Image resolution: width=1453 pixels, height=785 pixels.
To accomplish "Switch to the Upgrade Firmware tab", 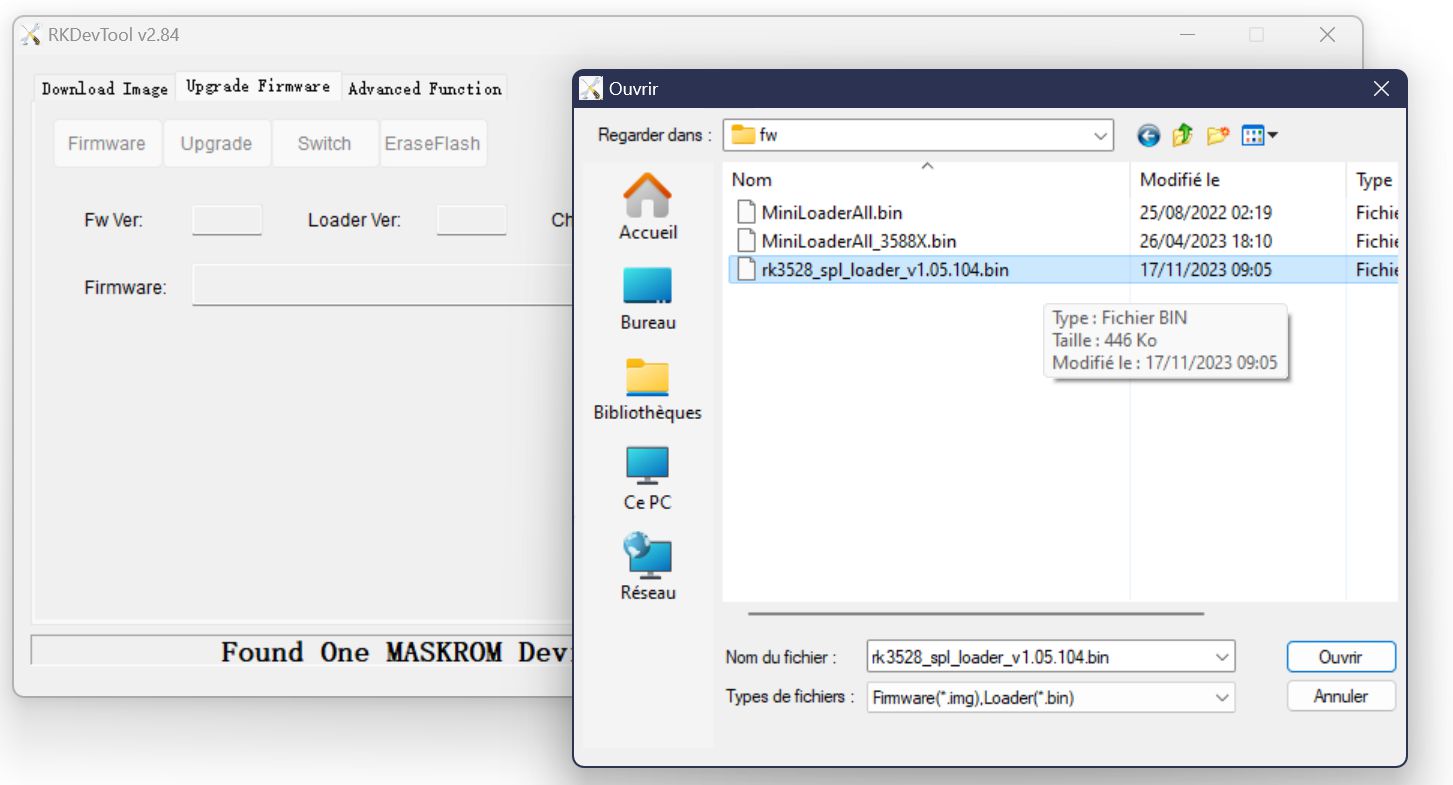I will pos(258,86).
